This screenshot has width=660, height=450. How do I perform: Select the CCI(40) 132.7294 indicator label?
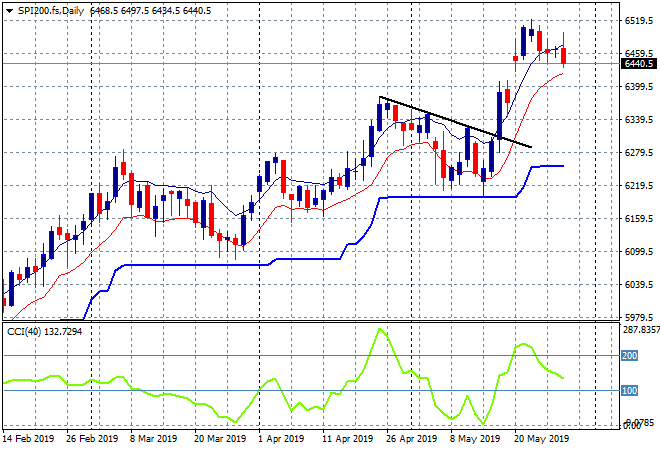(x=44, y=332)
